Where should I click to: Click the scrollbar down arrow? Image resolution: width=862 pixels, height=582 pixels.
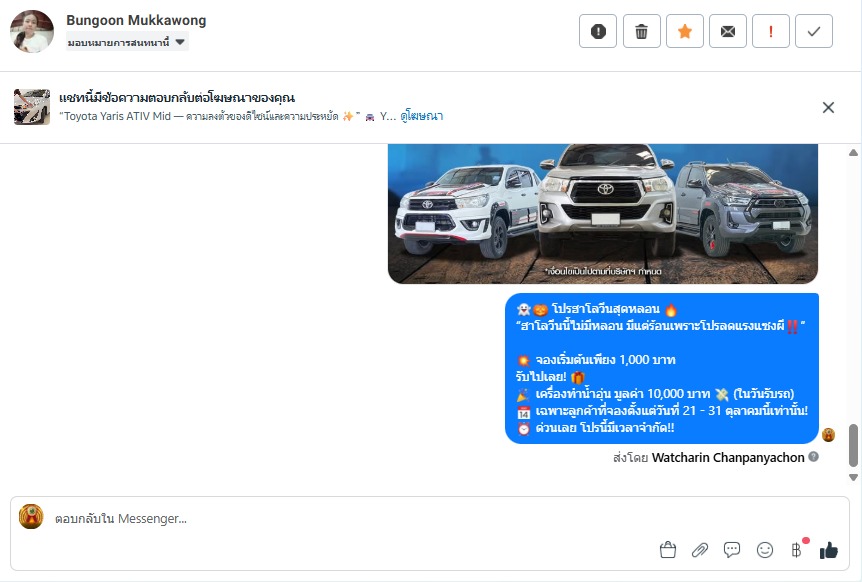tap(853, 477)
